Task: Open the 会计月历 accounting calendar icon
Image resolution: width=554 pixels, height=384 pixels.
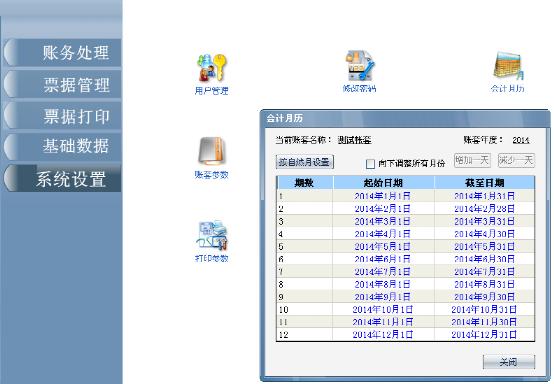Action: (x=507, y=72)
